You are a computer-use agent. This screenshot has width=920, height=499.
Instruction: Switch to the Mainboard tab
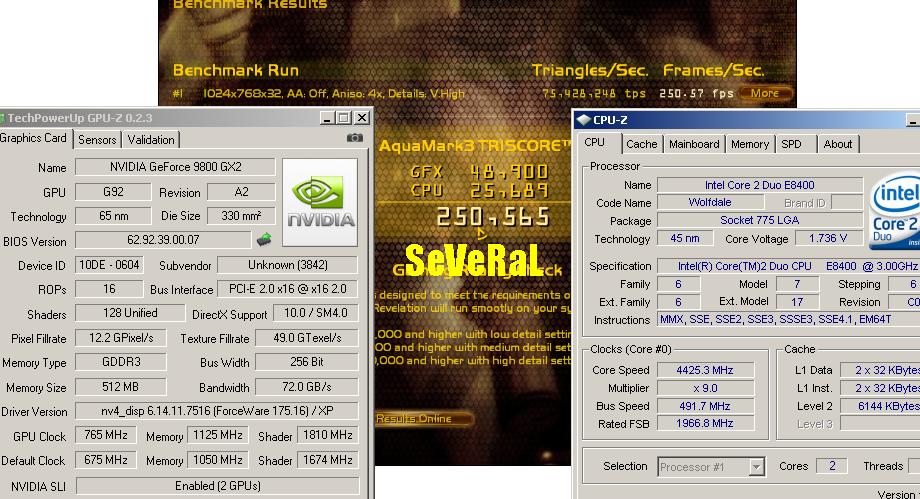click(x=694, y=144)
